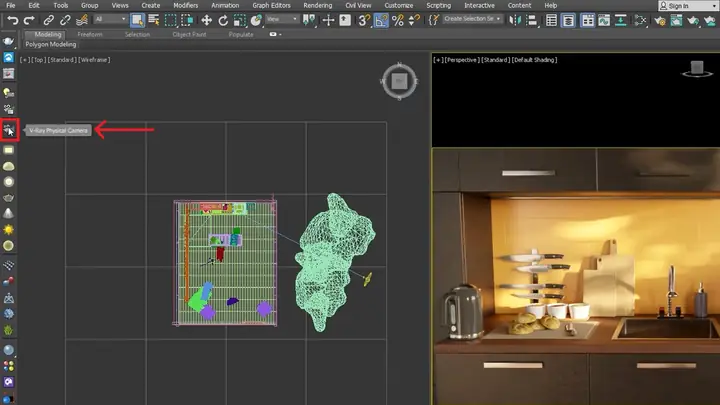
Task: Switch to the Freeform ribbon tab
Action: point(90,34)
